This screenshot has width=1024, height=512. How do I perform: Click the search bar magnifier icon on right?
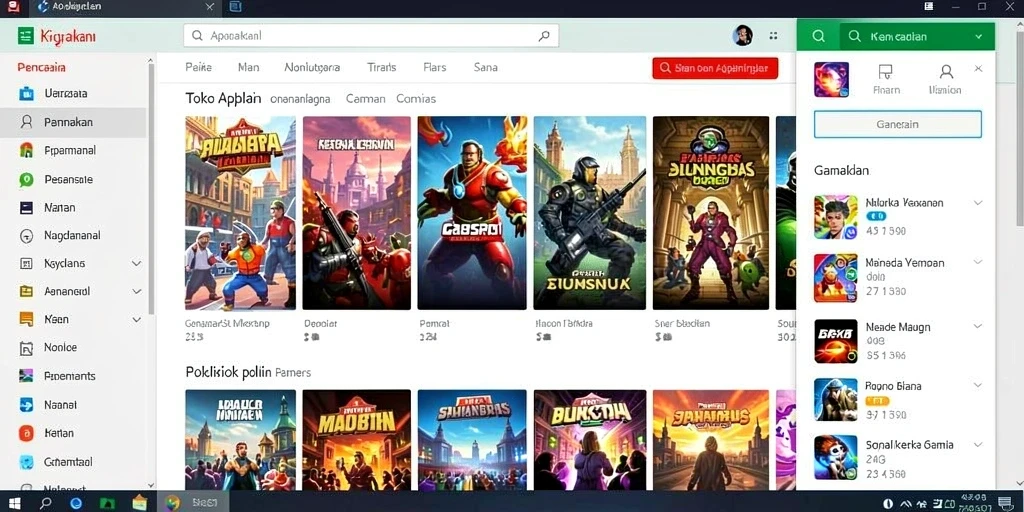click(543, 36)
